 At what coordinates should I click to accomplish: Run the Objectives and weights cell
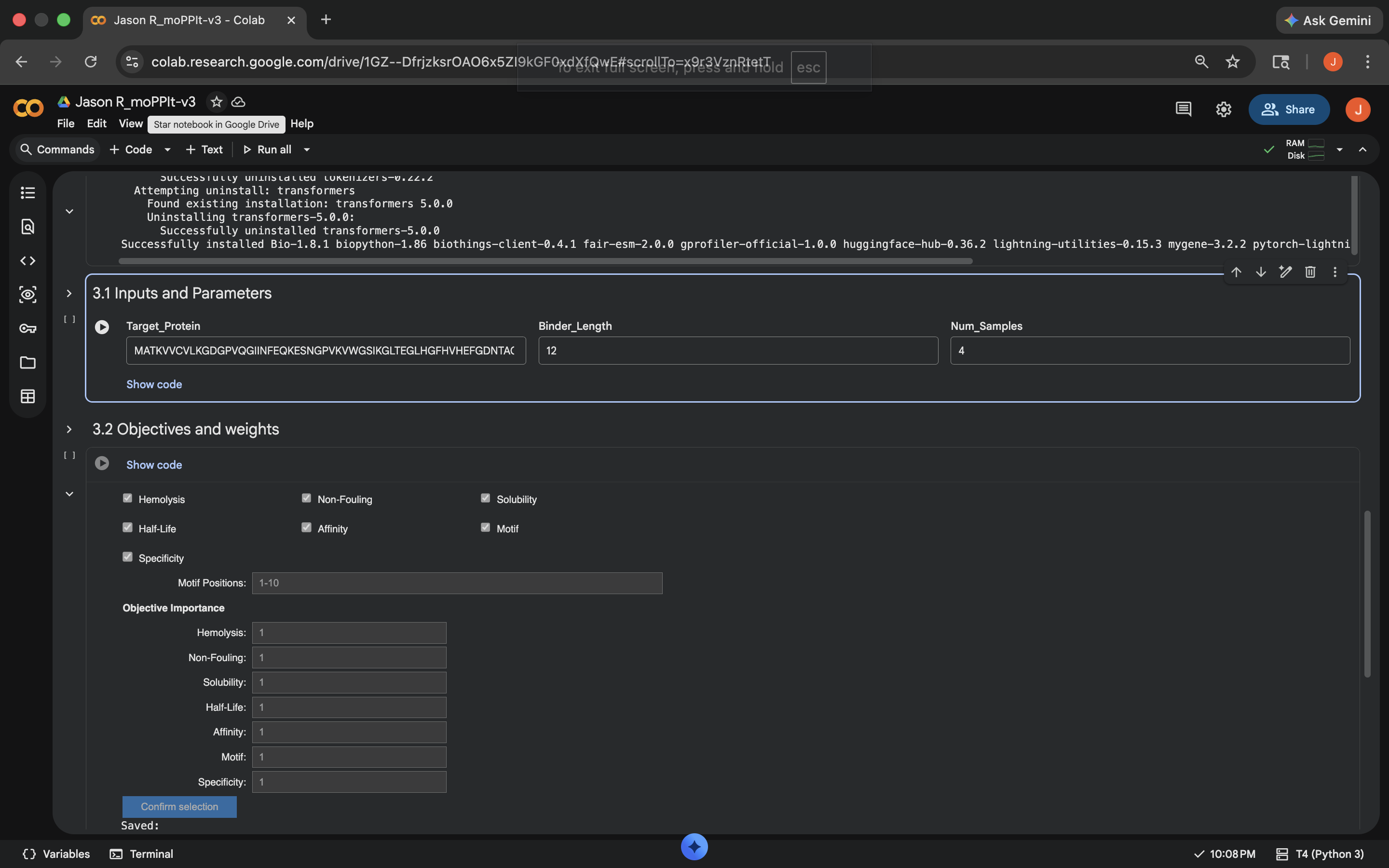pyautogui.click(x=102, y=463)
